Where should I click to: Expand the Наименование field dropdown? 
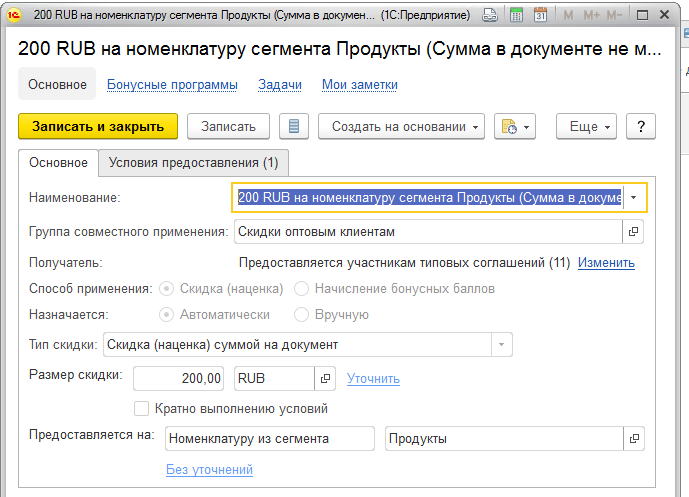coord(633,198)
